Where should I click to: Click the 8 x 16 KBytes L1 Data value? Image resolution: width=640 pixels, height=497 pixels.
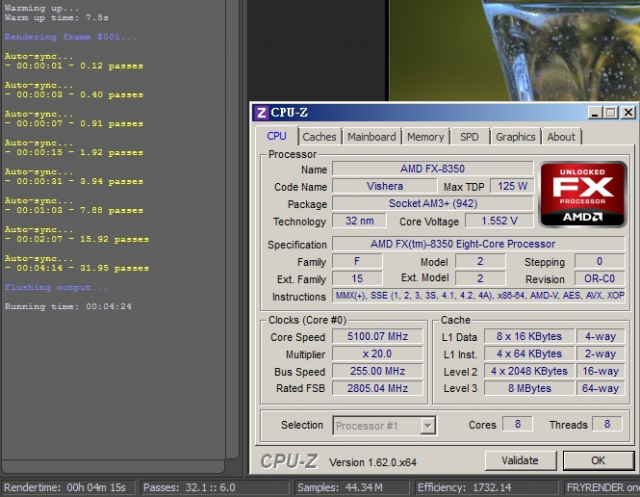point(529,336)
